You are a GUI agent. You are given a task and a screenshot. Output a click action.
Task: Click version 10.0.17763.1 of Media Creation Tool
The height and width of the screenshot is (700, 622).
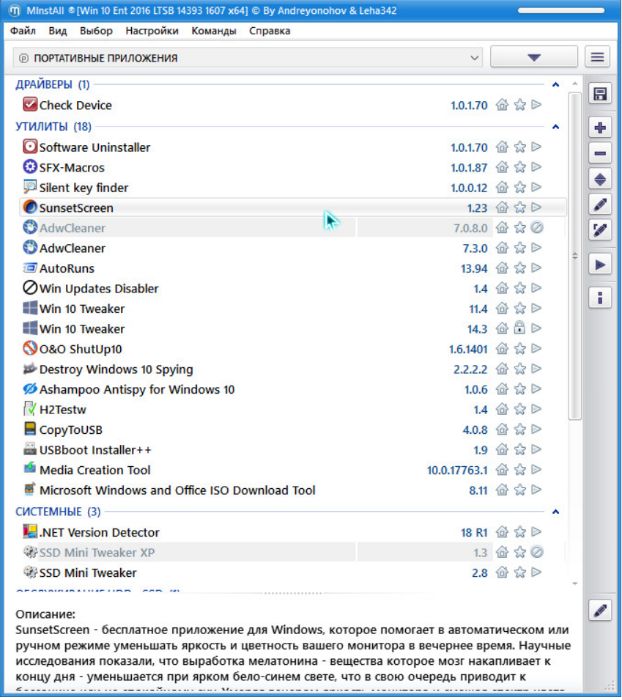[457, 470]
